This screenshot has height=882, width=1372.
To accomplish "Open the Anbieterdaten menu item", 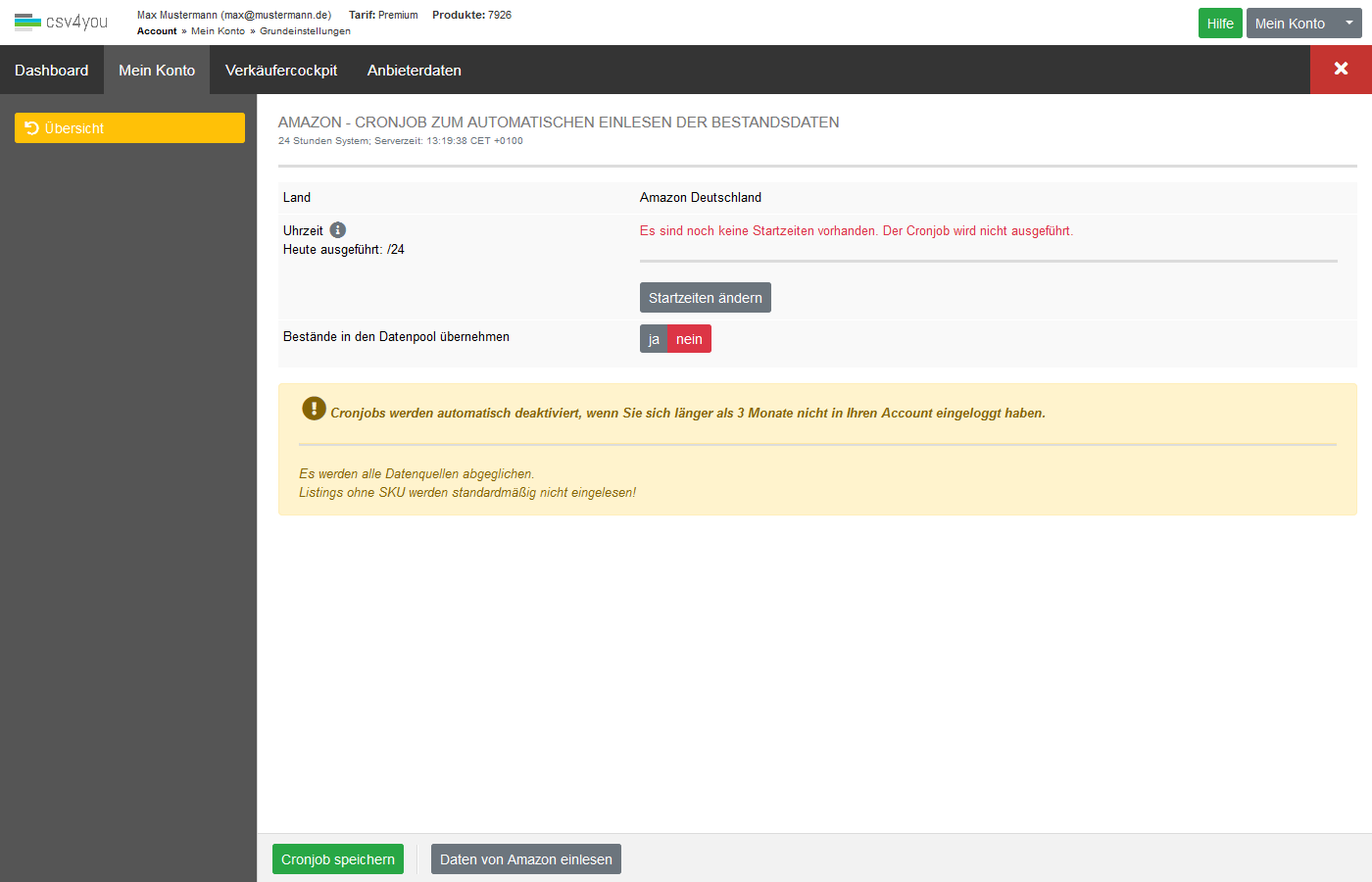I will 414,71.
